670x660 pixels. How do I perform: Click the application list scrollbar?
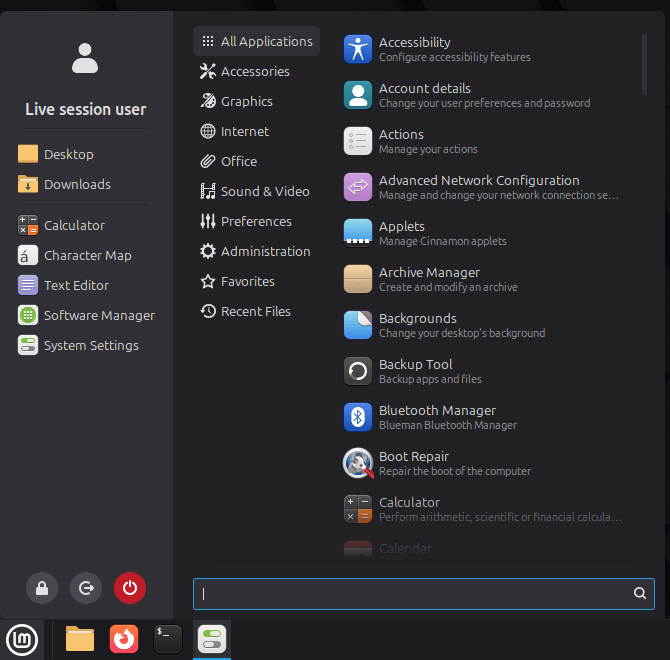645,64
